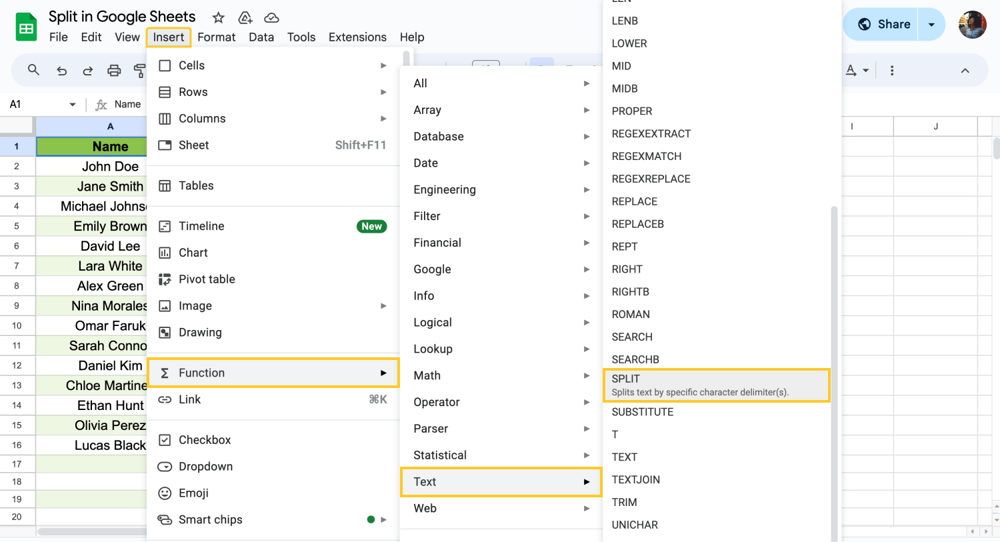Collapse the toolbar with the up chevron
This screenshot has width=1000, height=542.
click(x=965, y=71)
